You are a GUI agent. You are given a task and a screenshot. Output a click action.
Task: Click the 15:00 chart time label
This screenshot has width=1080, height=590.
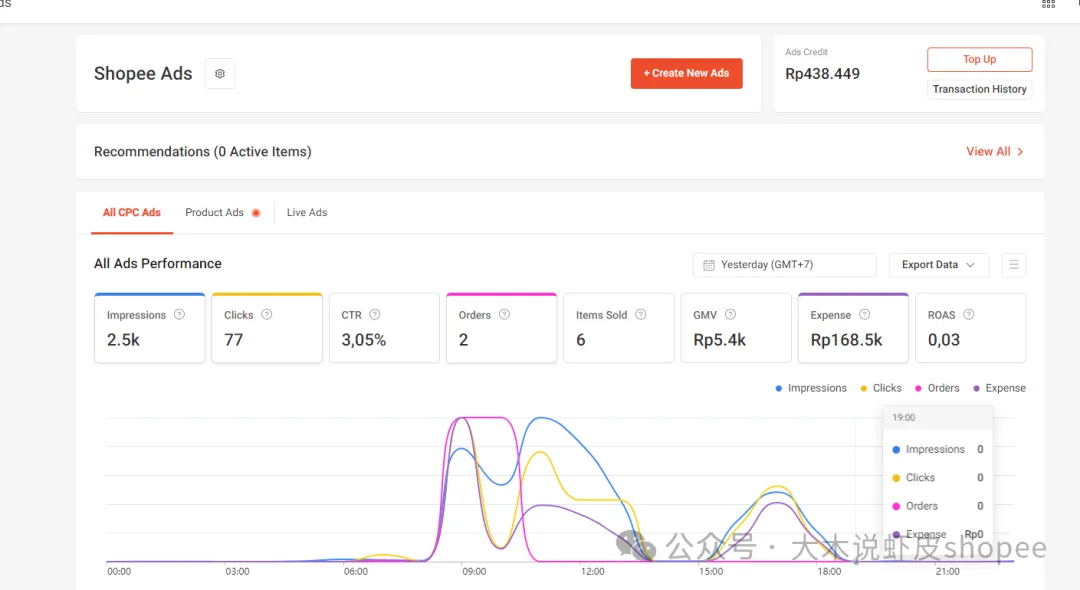coord(711,571)
